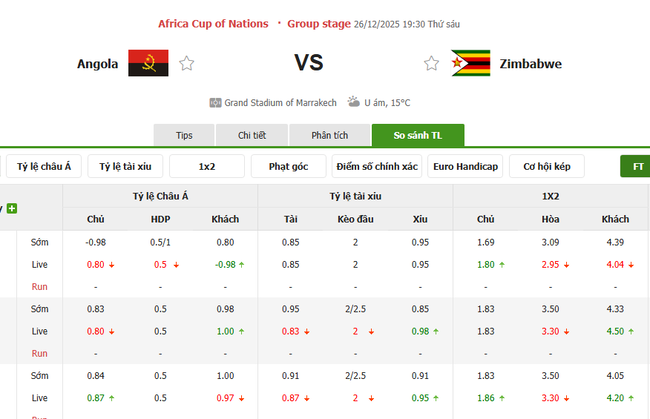Screen dimensions: 650x419
Task: Select the Cơ hội kép filter
Action: click(x=547, y=166)
